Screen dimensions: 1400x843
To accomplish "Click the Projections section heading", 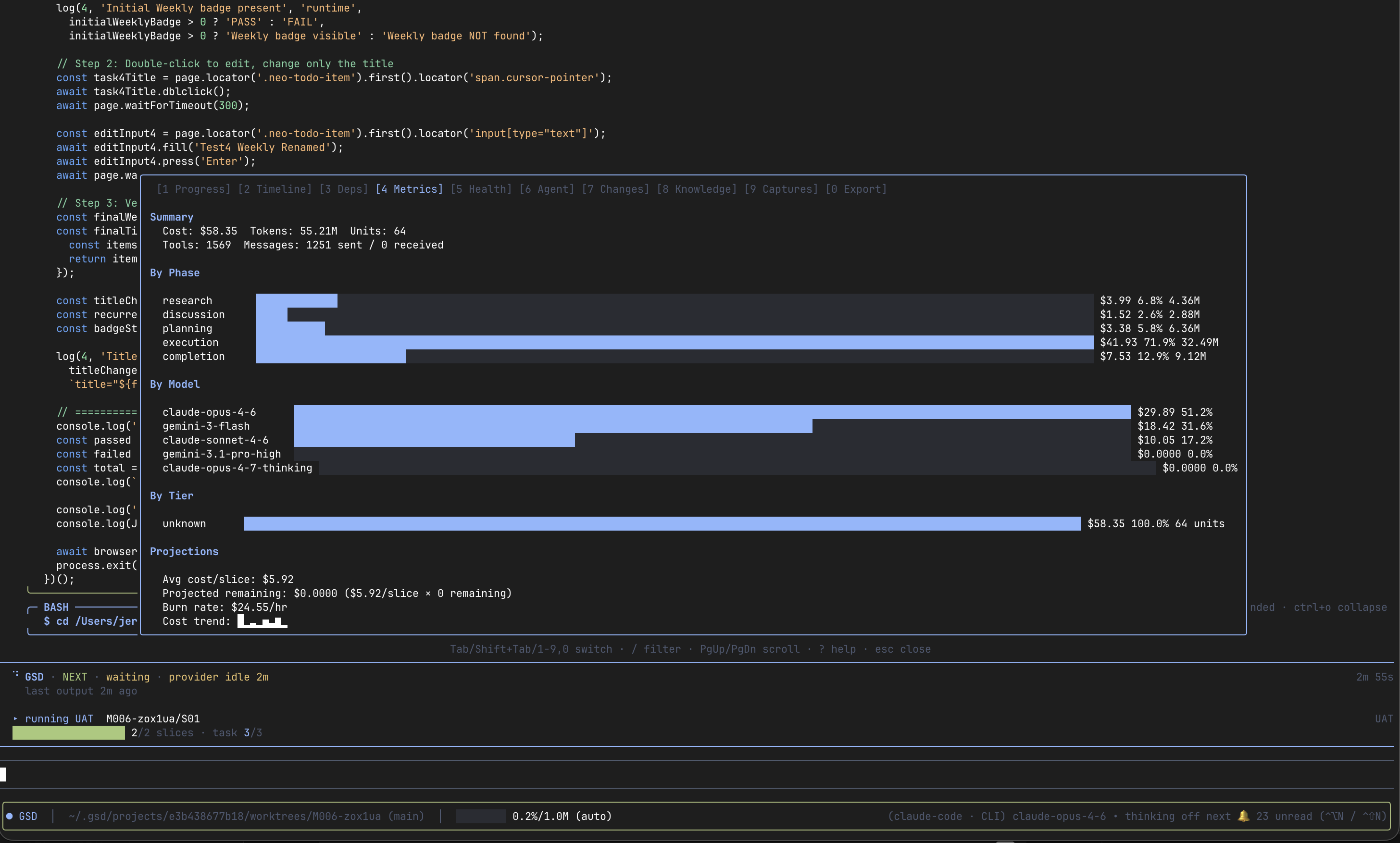I will (184, 551).
